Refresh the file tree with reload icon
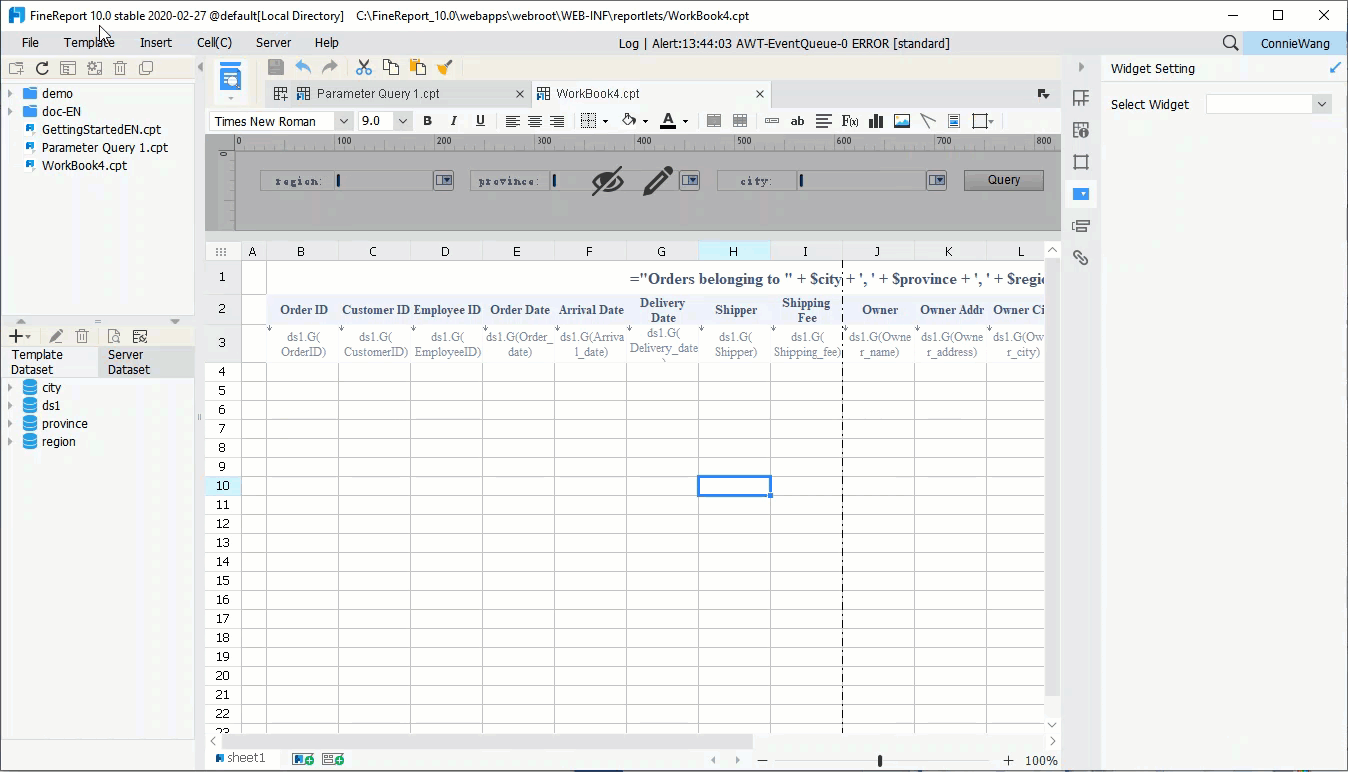This screenshot has height=772, width=1348. tap(42, 68)
